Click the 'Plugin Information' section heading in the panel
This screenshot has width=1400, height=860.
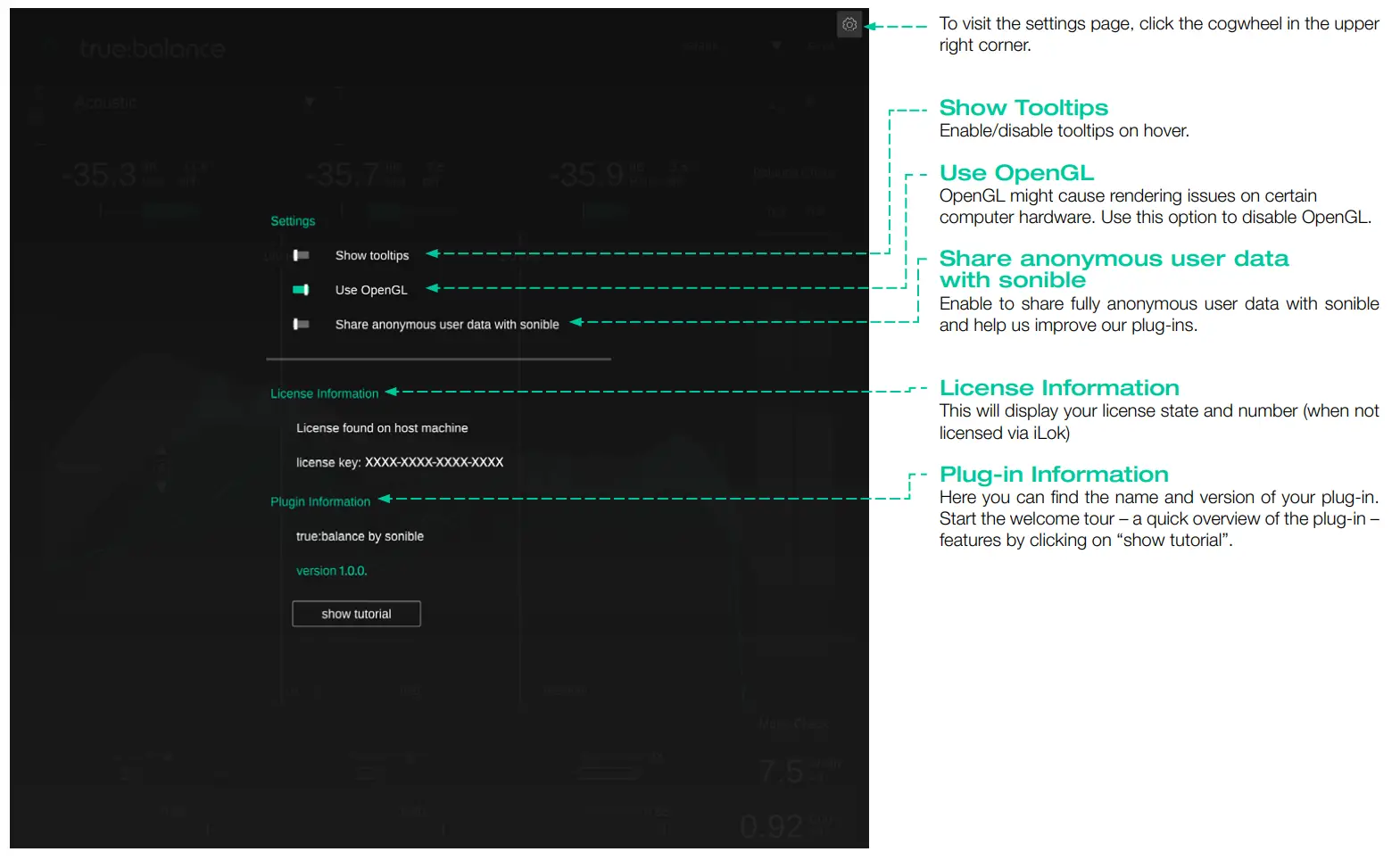tap(320, 501)
